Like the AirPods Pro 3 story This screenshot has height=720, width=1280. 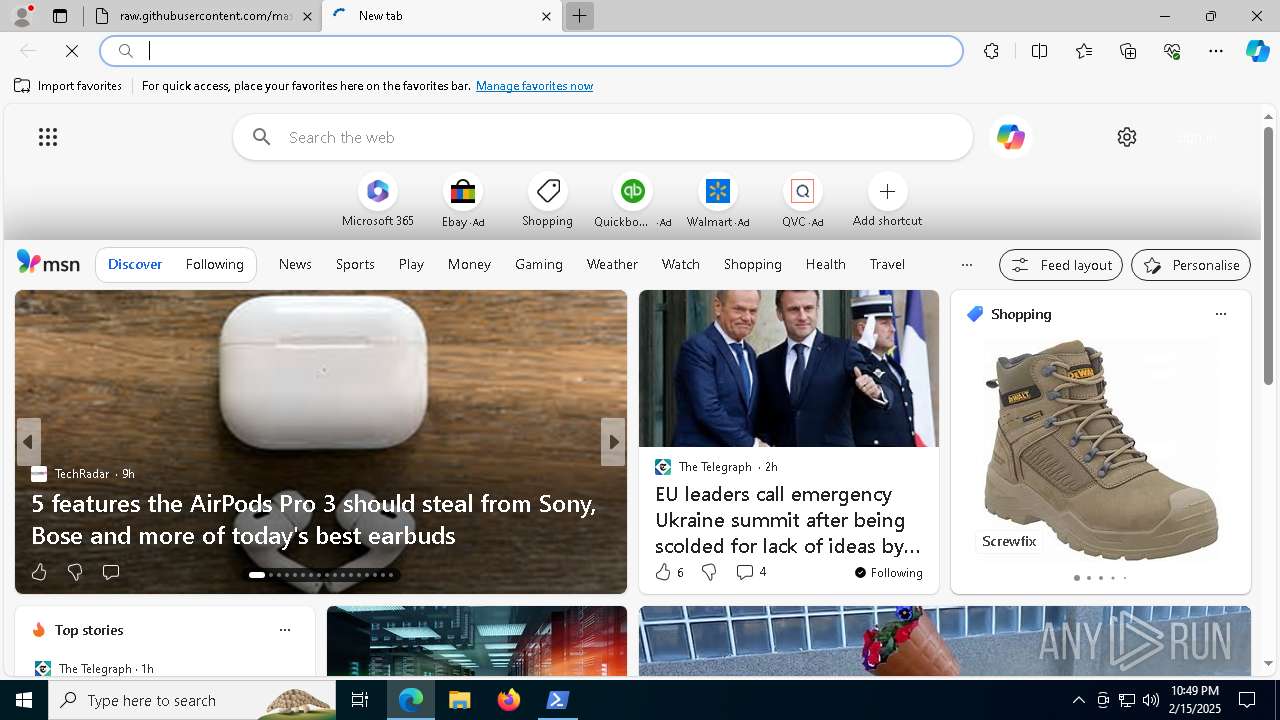[x=39, y=572]
